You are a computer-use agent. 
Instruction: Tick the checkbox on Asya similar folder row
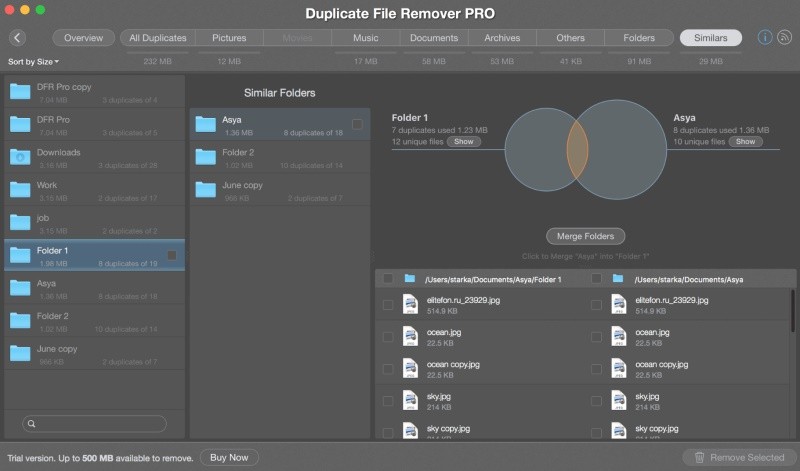click(357, 124)
